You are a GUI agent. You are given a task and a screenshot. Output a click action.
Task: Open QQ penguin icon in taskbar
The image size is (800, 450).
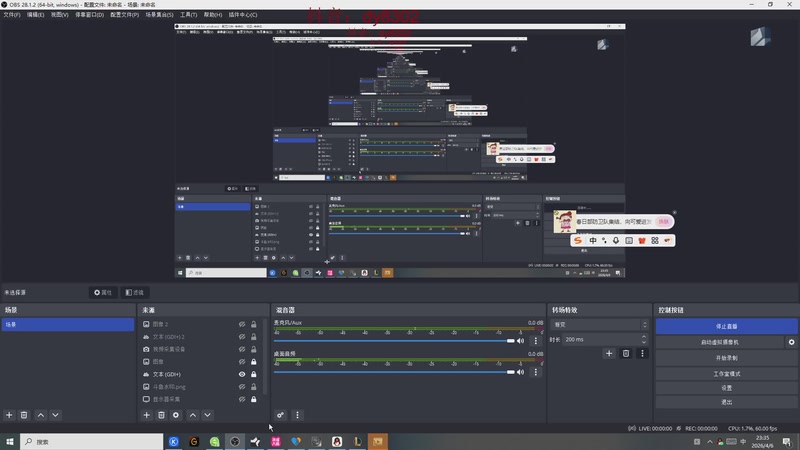337,441
